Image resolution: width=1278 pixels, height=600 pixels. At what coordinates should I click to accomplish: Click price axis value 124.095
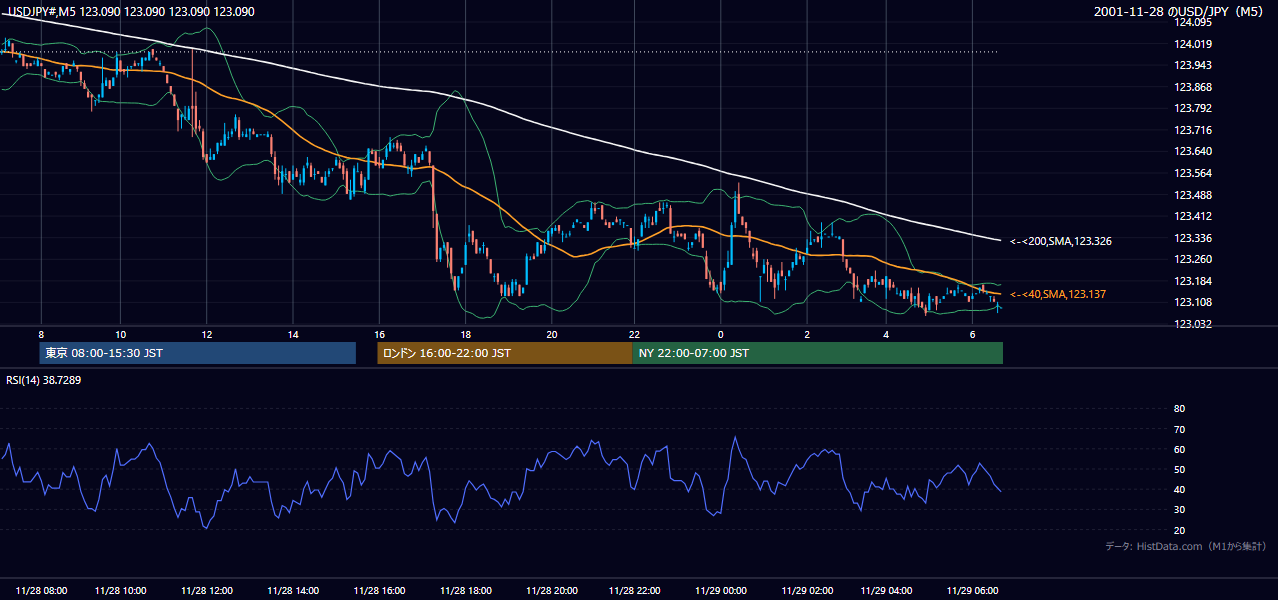pyautogui.click(x=1194, y=22)
